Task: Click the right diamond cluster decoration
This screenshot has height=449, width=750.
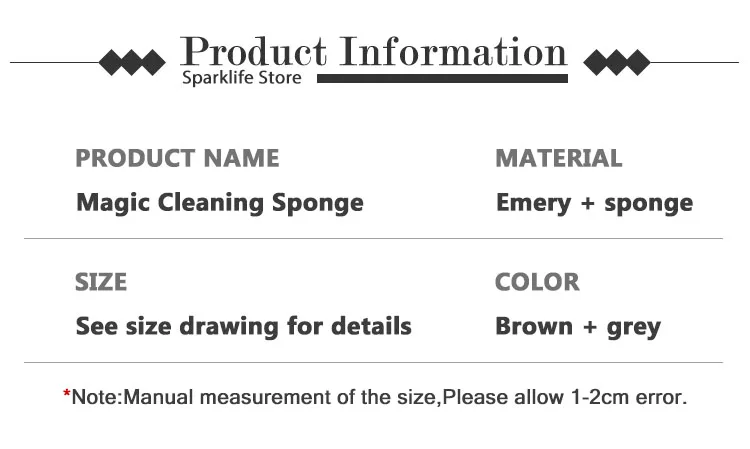Action: click(616, 63)
